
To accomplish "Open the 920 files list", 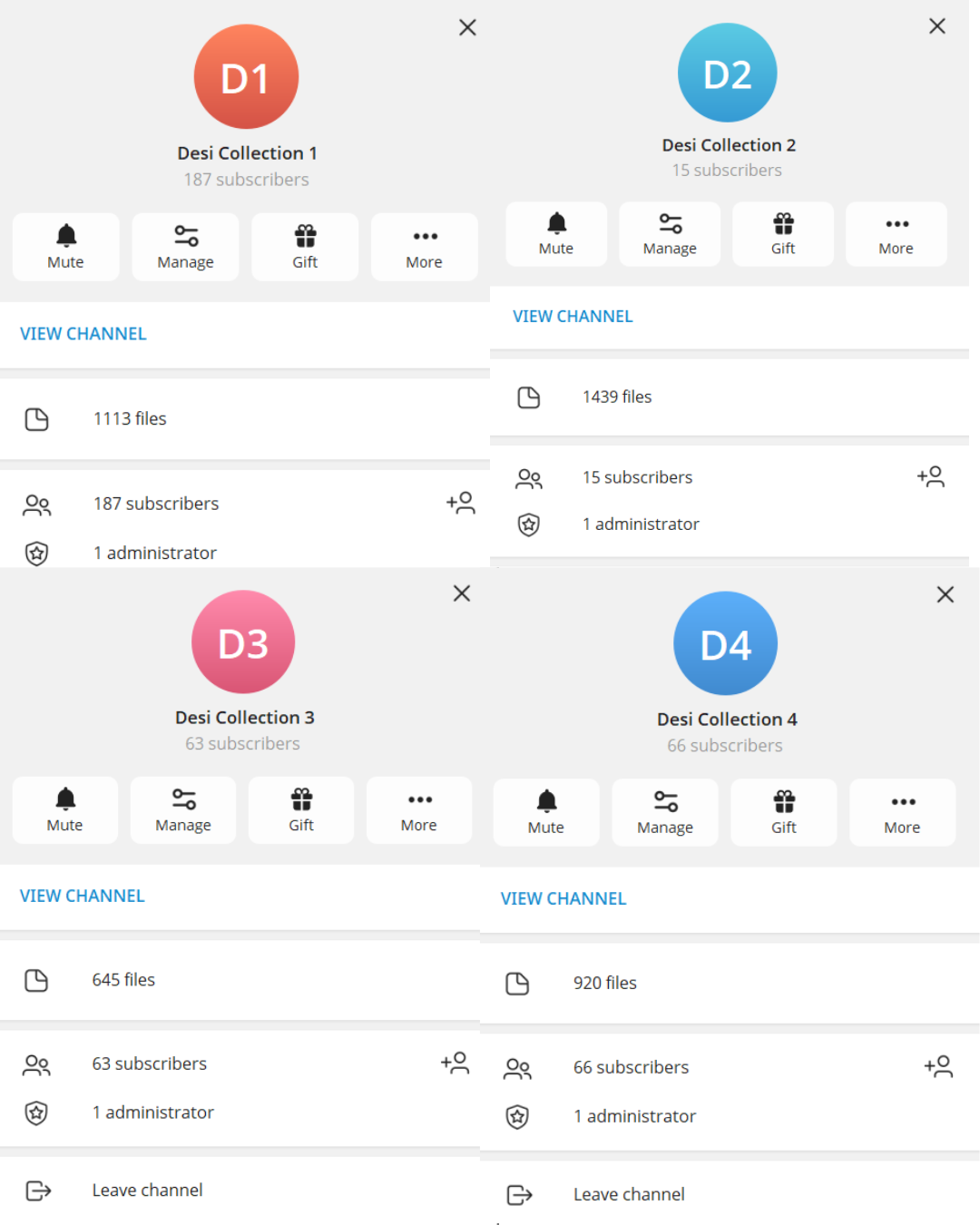I will click(x=730, y=984).
